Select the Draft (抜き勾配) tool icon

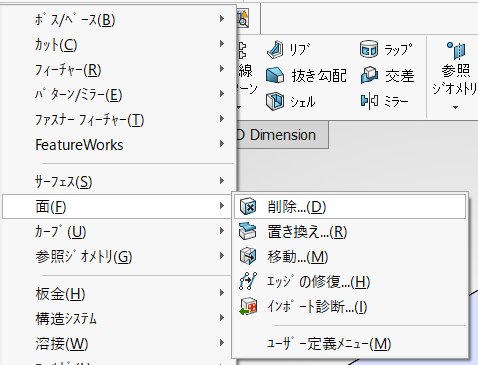click(x=275, y=75)
